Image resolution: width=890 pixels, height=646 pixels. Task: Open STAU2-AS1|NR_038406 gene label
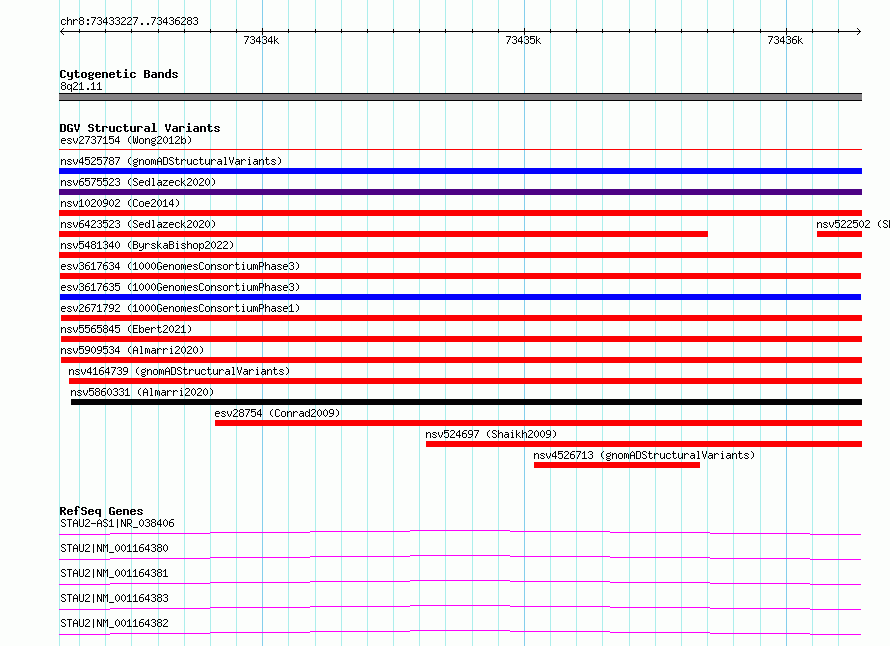(x=117, y=523)
